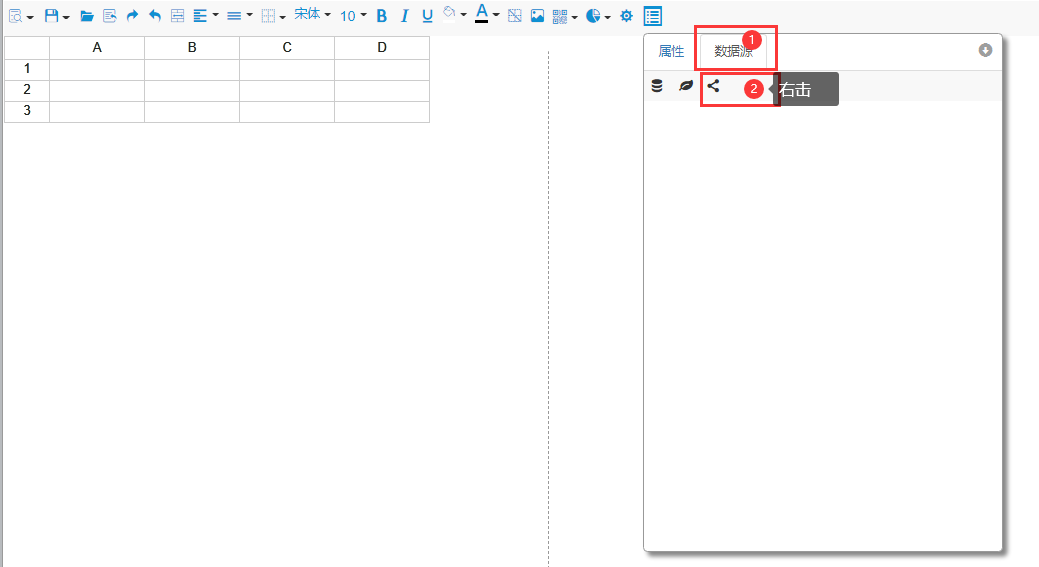Toggle underline formatting

click(427, 16)
